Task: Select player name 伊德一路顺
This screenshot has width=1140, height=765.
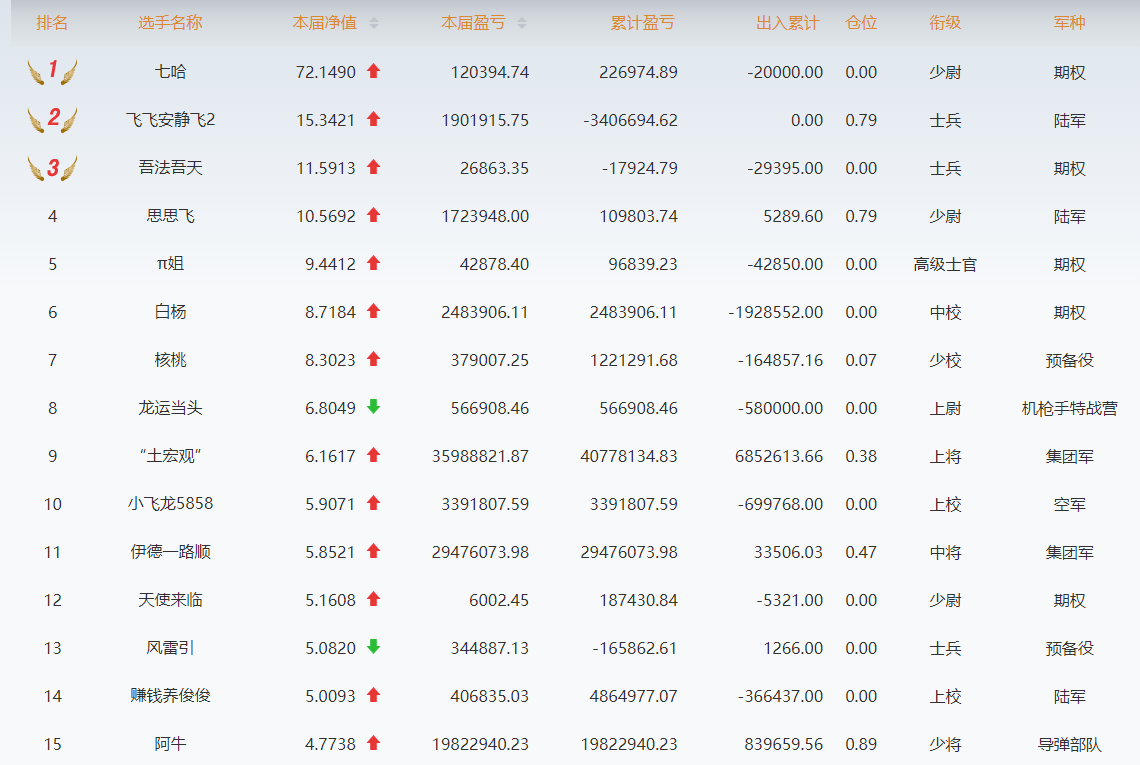Action: 170,551
